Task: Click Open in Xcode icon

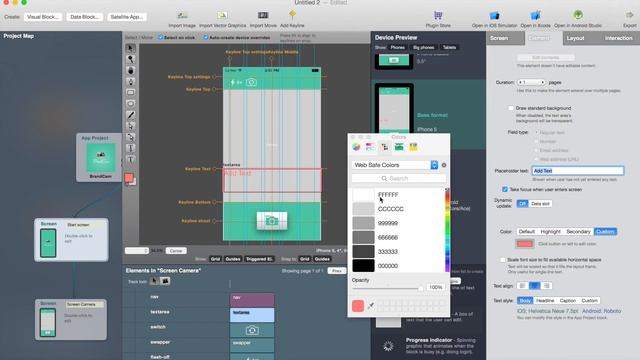Action: 536,16
